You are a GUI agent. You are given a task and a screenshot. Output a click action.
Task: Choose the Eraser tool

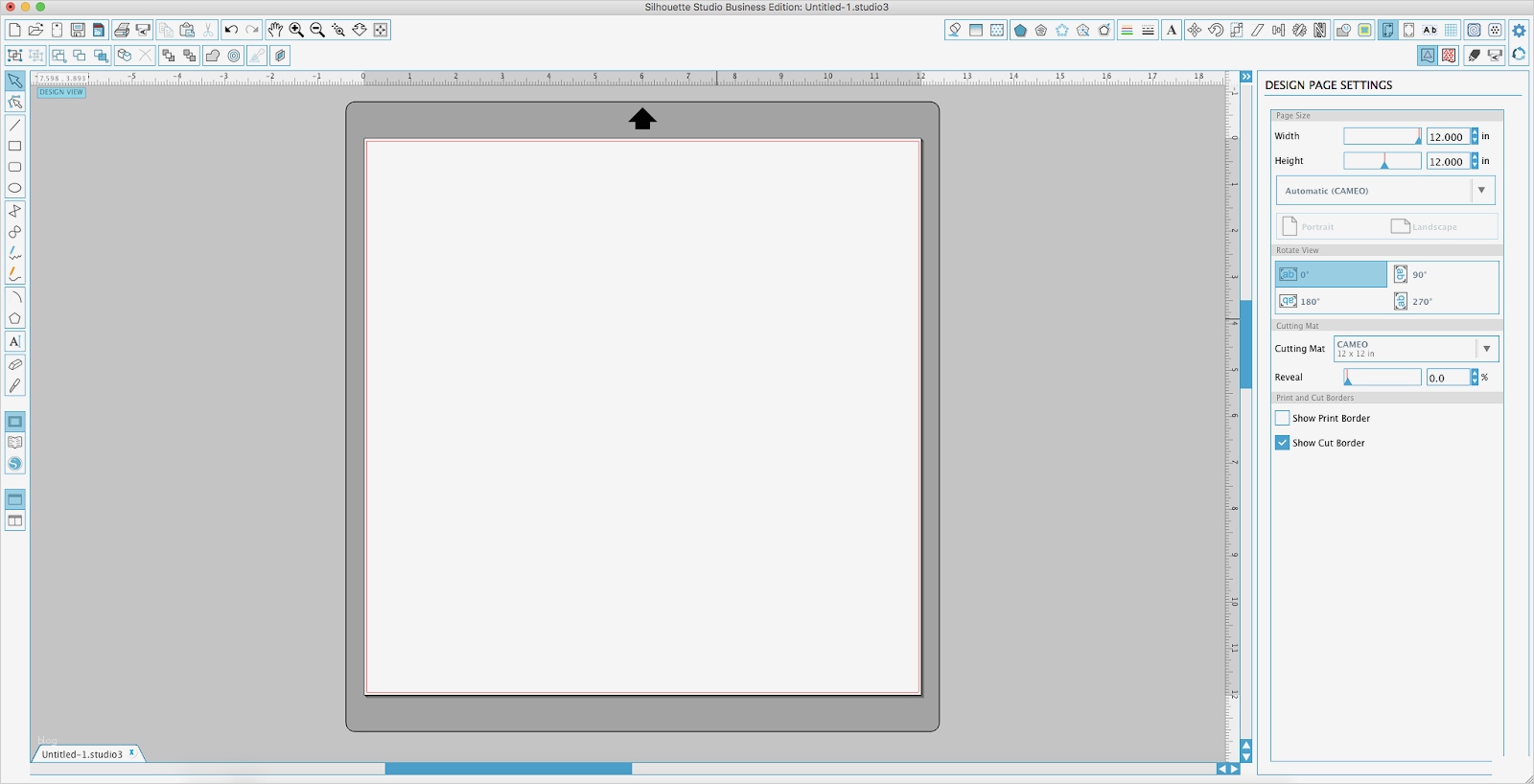tap(14, 364)
